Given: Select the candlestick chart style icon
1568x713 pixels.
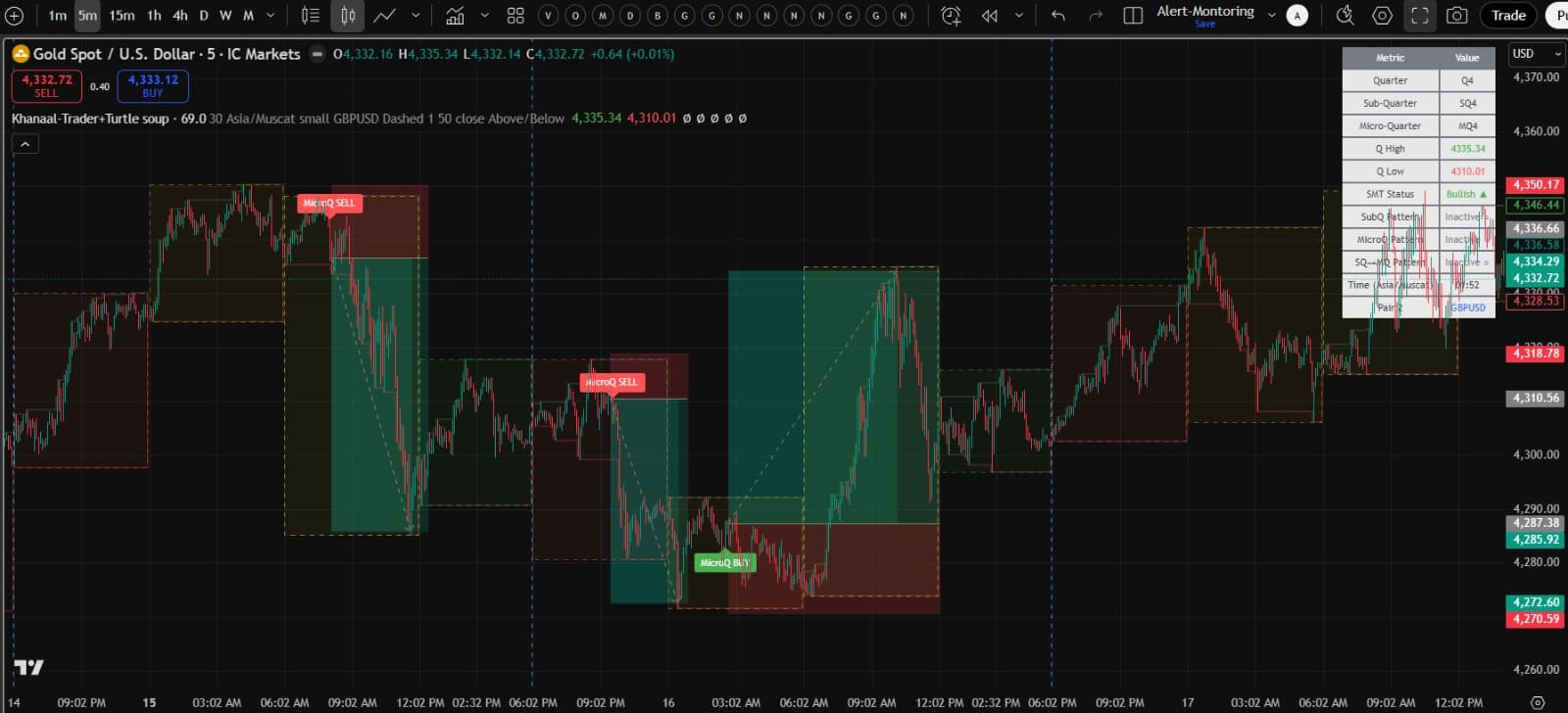Looking at the screenshot, I should point(348,16).
